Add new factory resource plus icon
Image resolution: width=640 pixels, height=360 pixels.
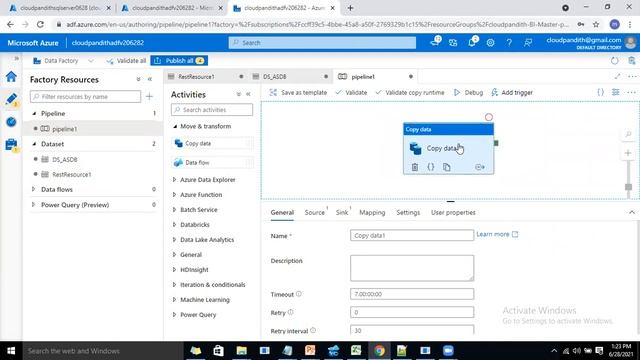[149, 97]
